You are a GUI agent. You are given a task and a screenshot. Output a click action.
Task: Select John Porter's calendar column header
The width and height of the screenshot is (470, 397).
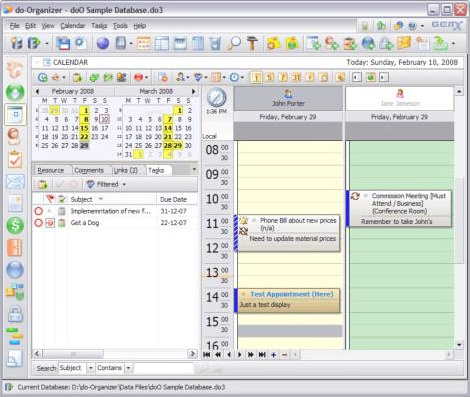[x=288, y=98]
